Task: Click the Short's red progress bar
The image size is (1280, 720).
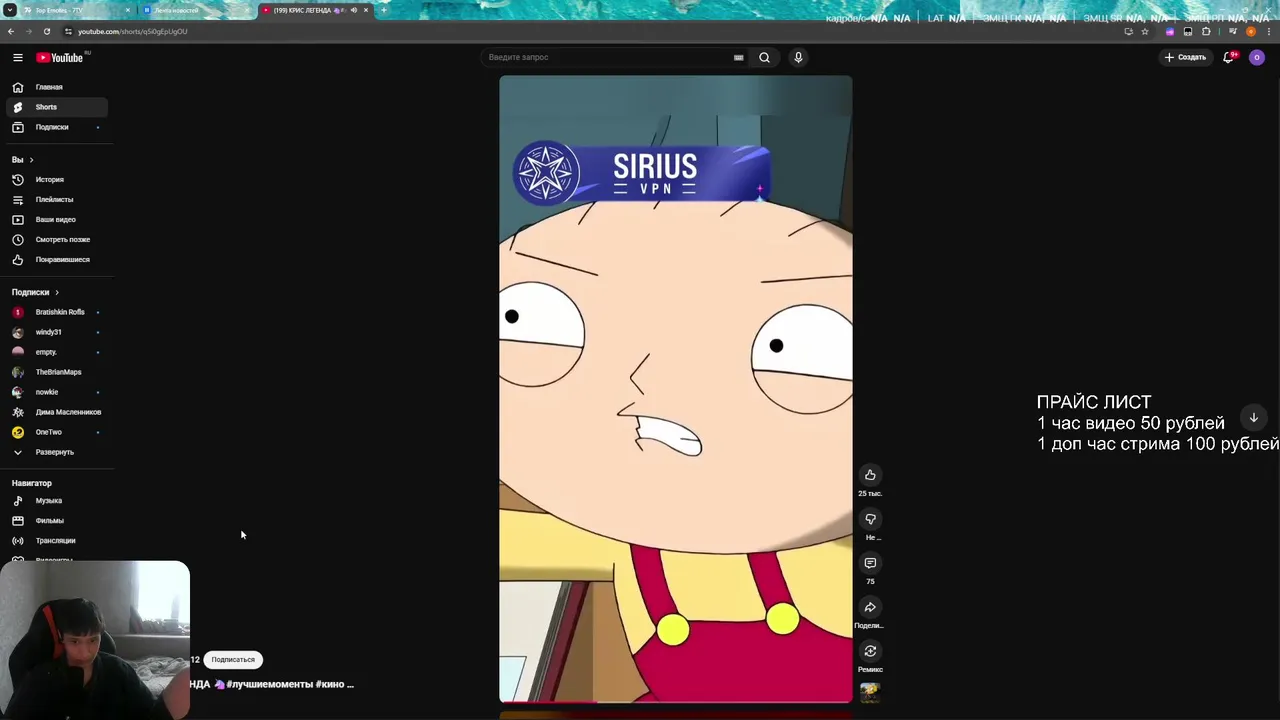Action: [676, 702]
